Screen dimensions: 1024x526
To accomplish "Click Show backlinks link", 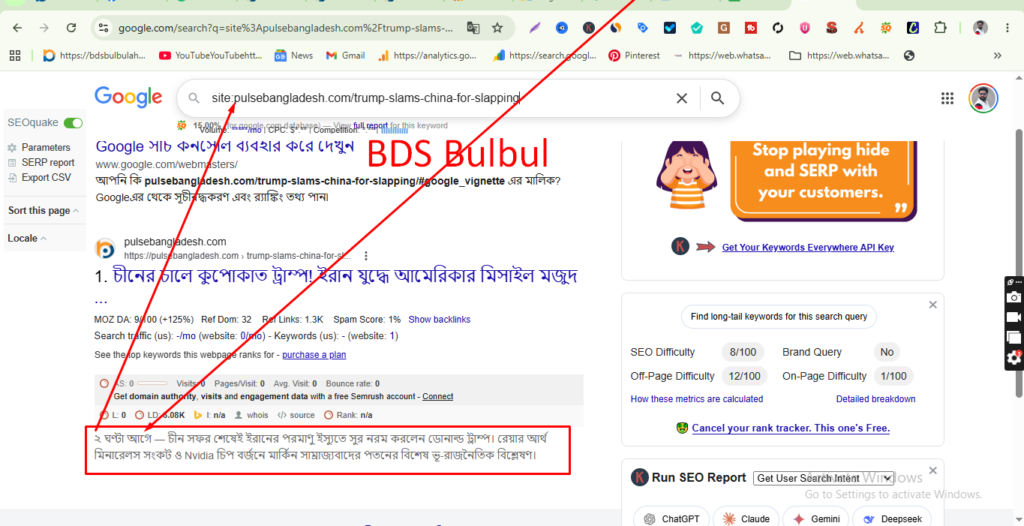I will (440, 320).
